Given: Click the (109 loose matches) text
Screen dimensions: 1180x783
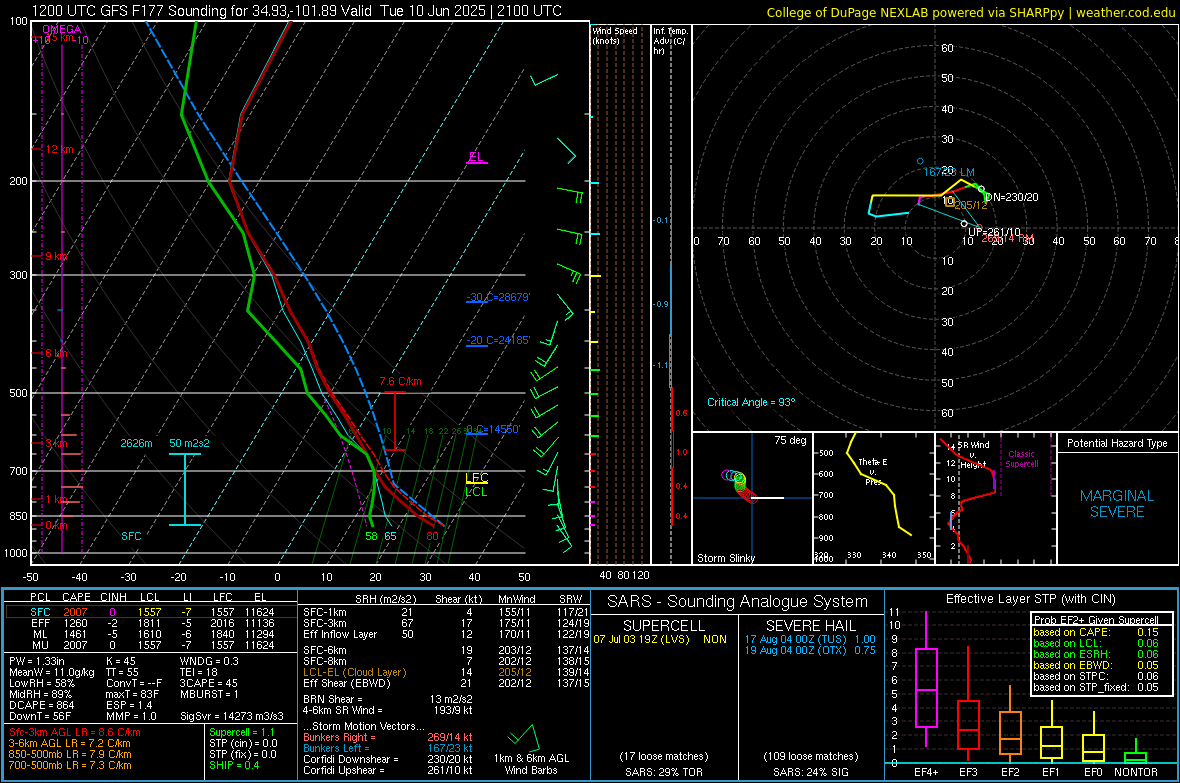Looking at the screenshot, I should (810, 756).
